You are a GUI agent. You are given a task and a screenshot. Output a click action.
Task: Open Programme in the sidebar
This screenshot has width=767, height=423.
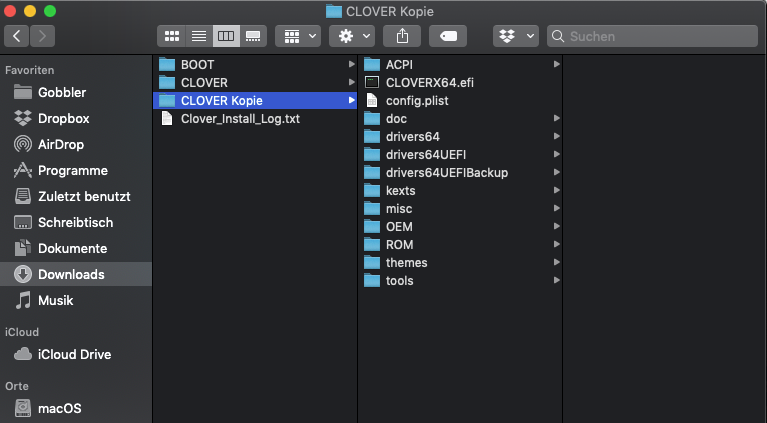[76, 170]
